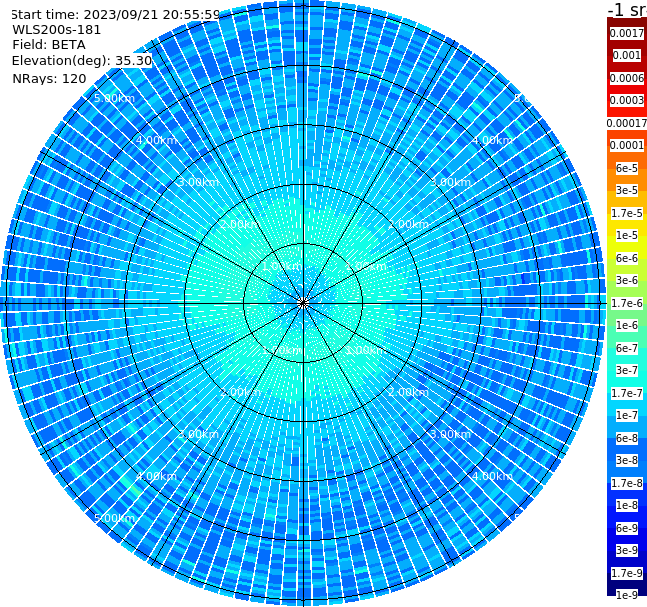Click the lower-left 3.00km range label
The image size is (647, 607).
198,434
